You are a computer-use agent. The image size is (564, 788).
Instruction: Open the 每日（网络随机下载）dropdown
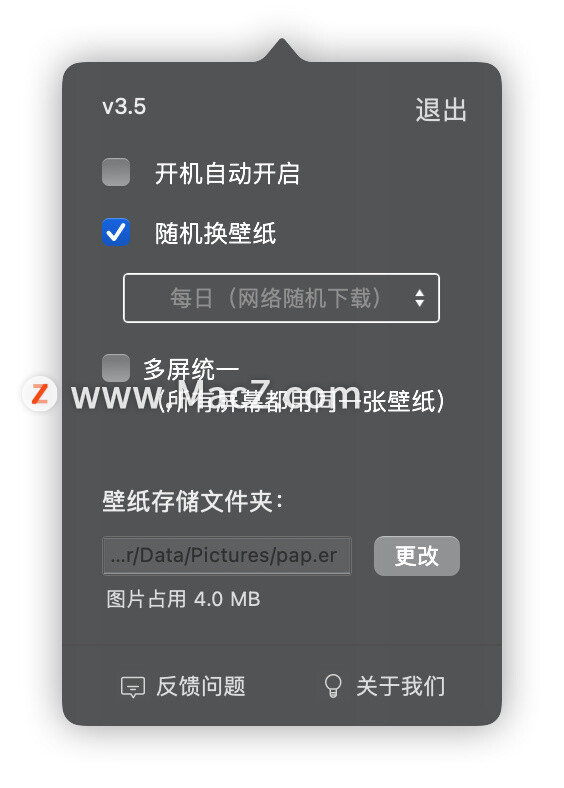(x=281, y=298)
